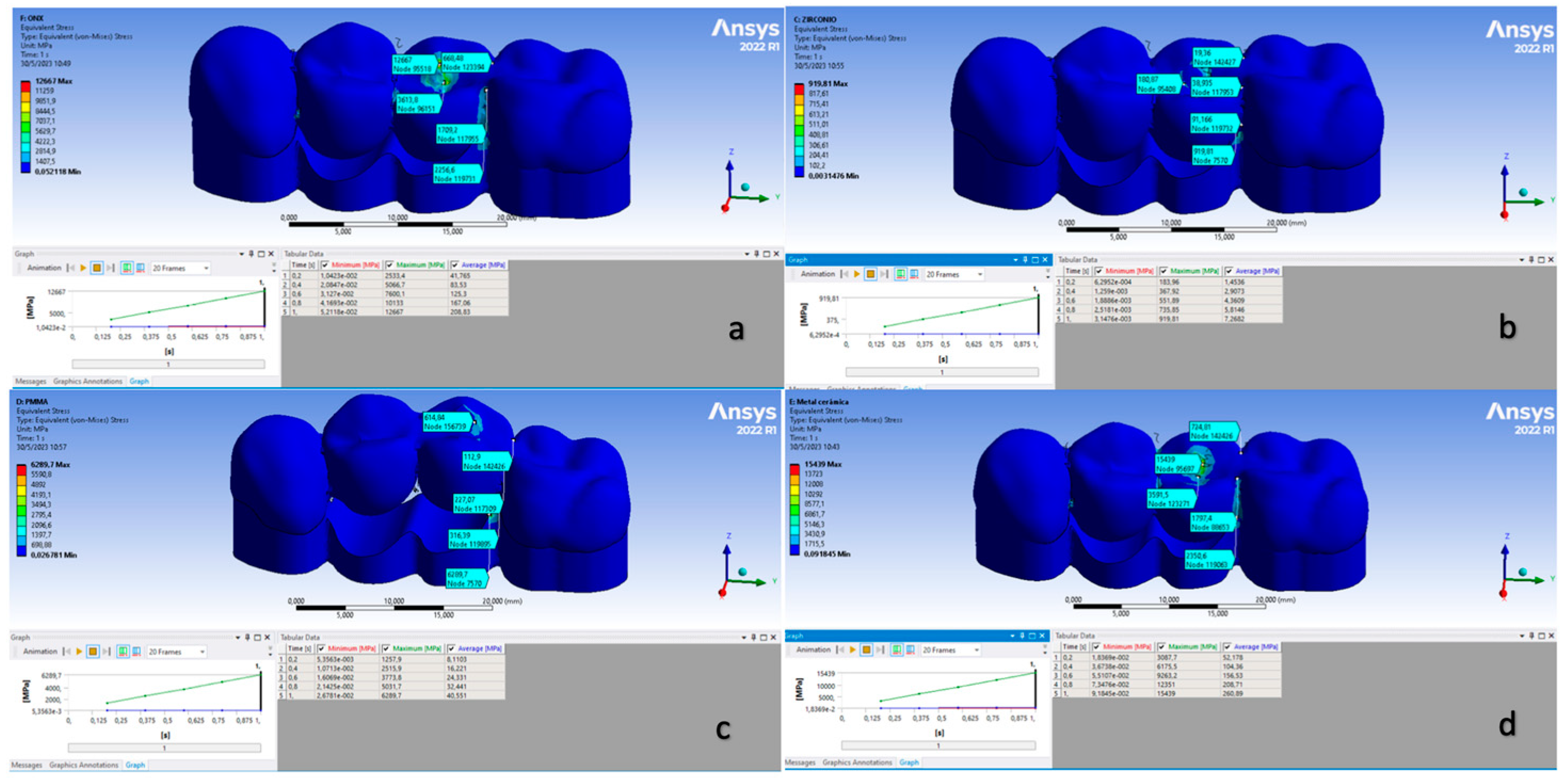Go to next frame in ONX panel
Viewport: 1568px width, 780px height.
point(110,268)
